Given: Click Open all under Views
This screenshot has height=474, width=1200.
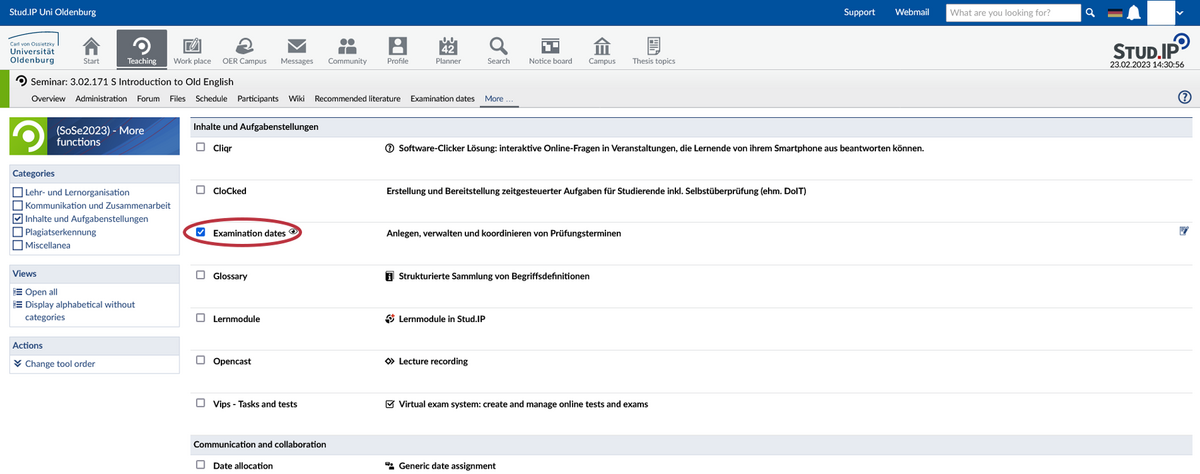Looking at the screenshot, I should [41, 292].
